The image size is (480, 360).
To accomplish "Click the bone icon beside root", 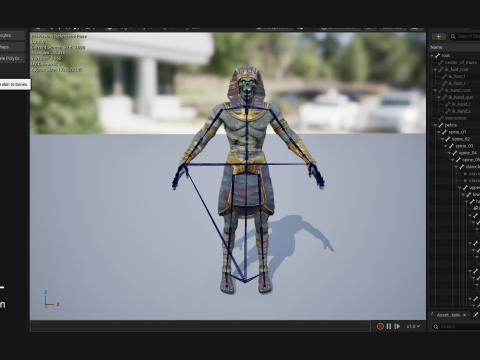I will coord(437,56).
